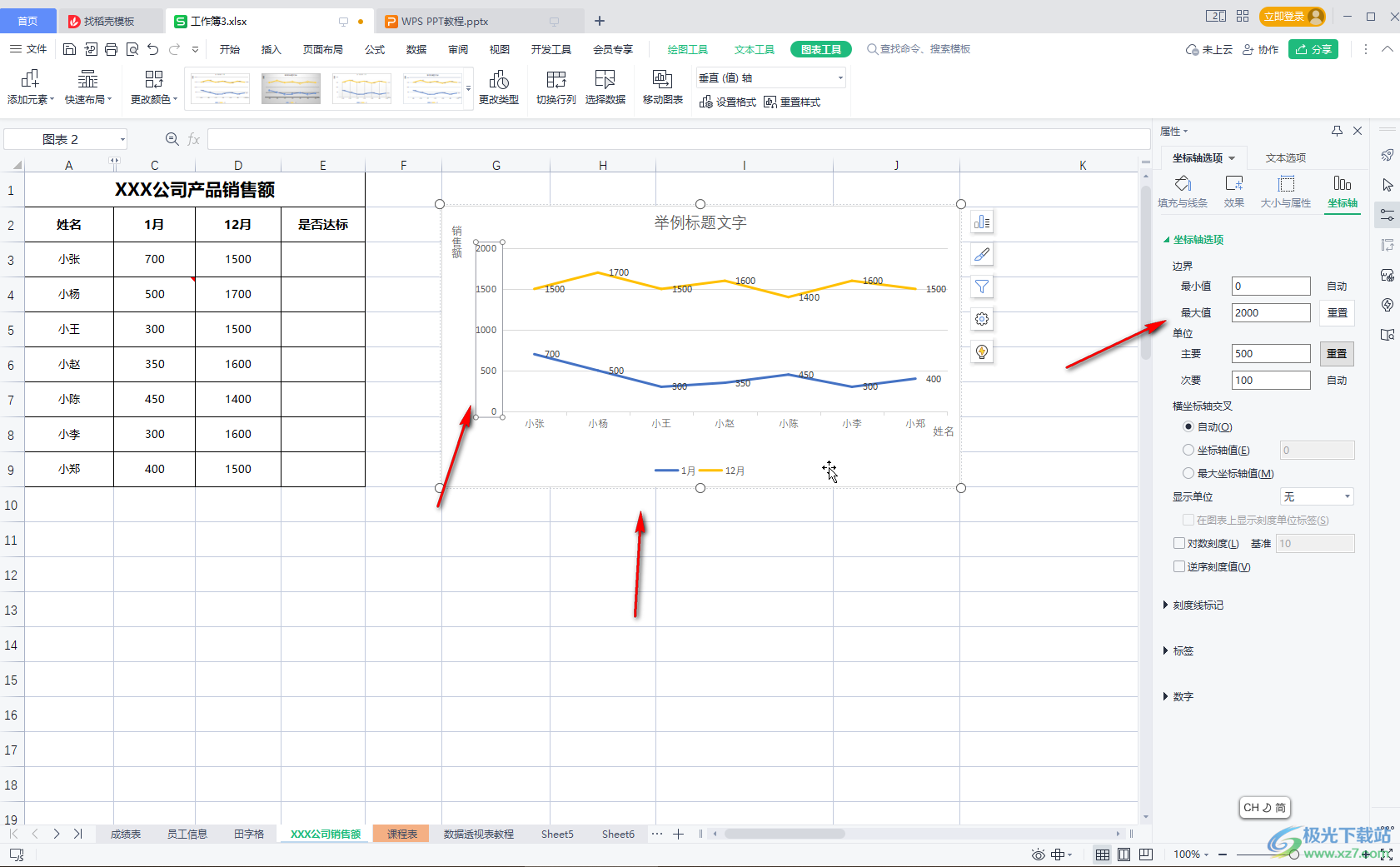Open File (文件) menu
Image resolution: width=1400 pixels, height=867 pixels.
coord(28,49)
